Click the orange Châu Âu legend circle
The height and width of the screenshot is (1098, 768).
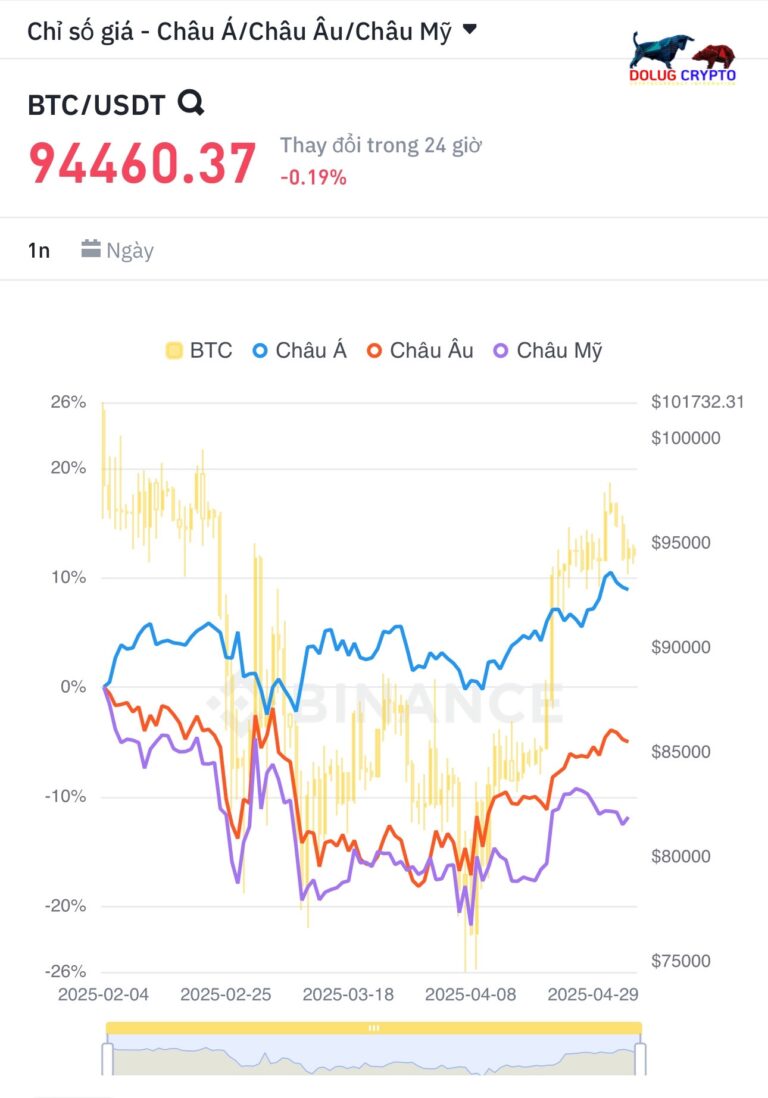375,351
